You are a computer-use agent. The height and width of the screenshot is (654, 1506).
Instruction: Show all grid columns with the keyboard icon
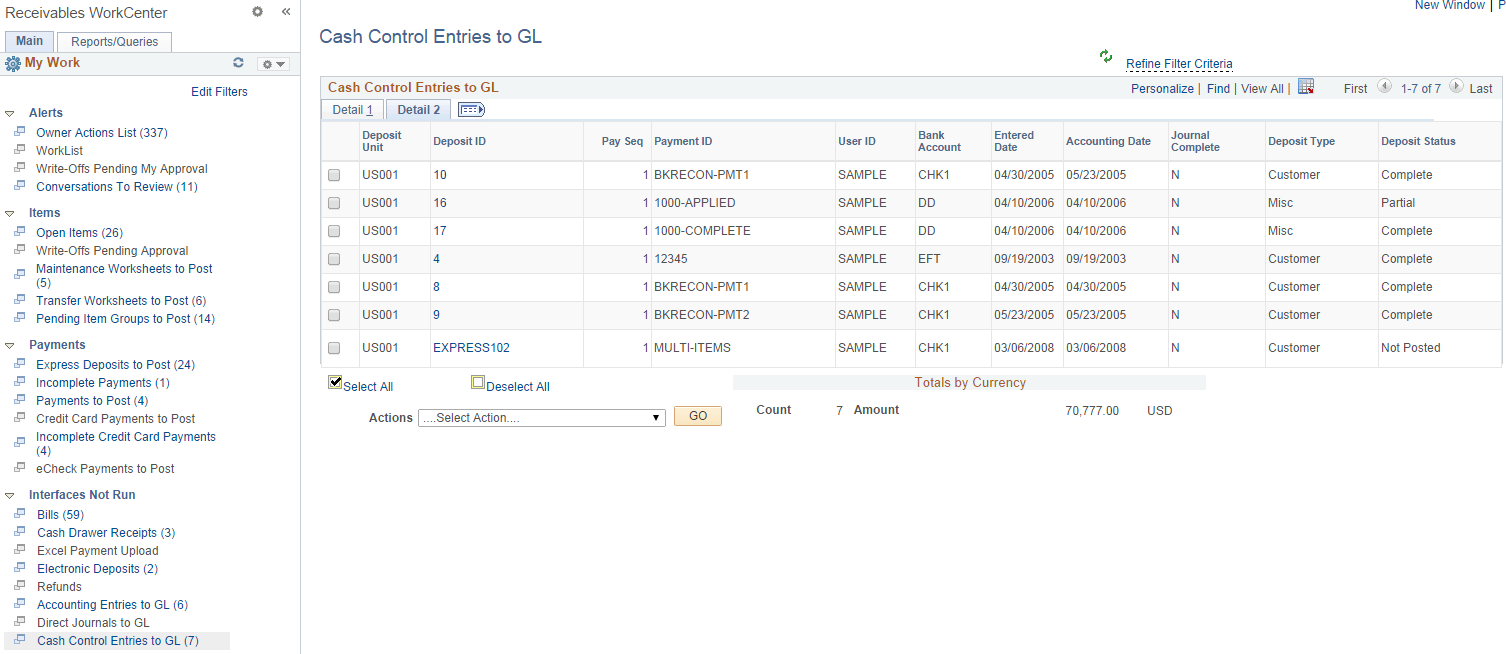(470, 109)
